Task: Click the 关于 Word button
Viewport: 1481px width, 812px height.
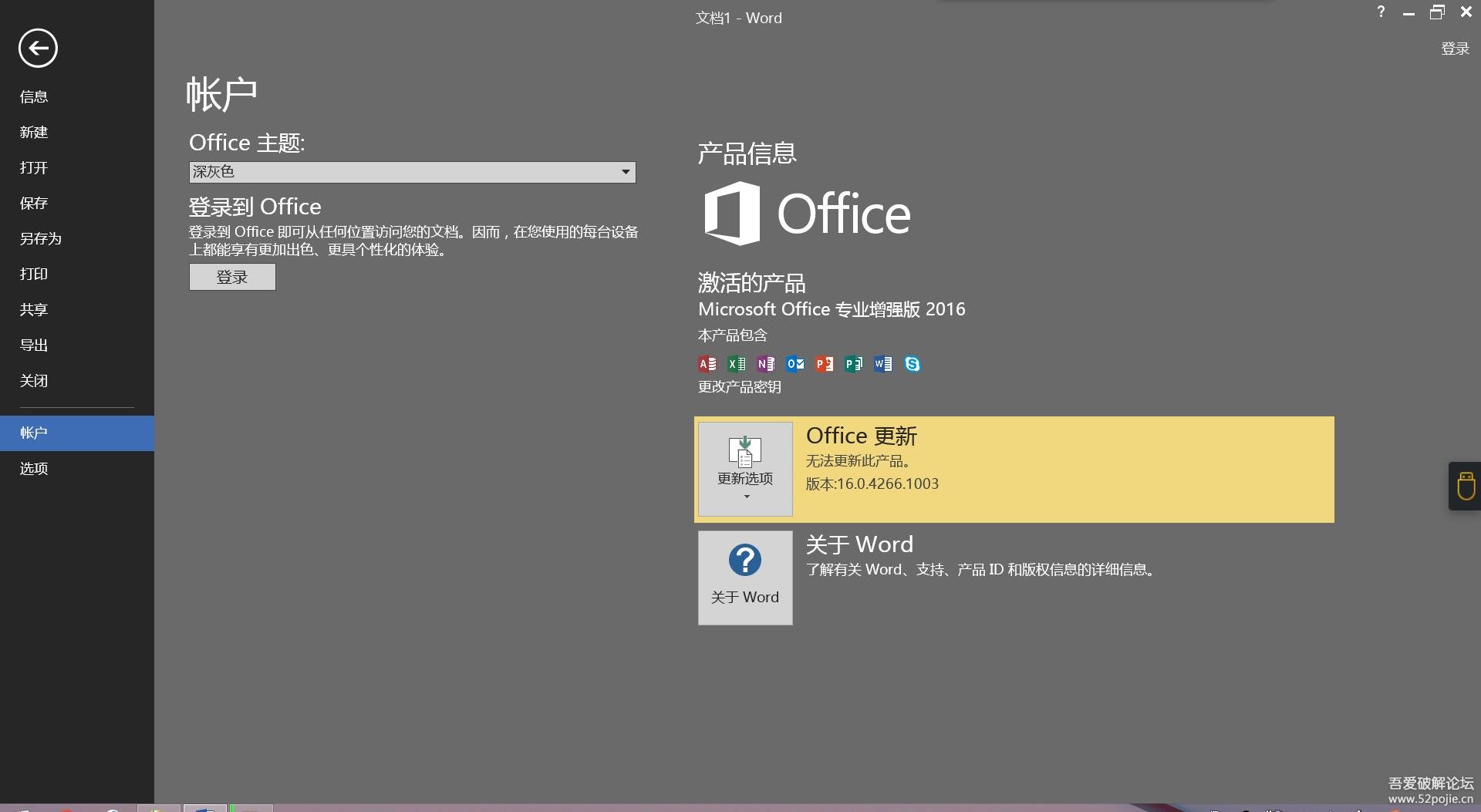Action: [745, 578]
